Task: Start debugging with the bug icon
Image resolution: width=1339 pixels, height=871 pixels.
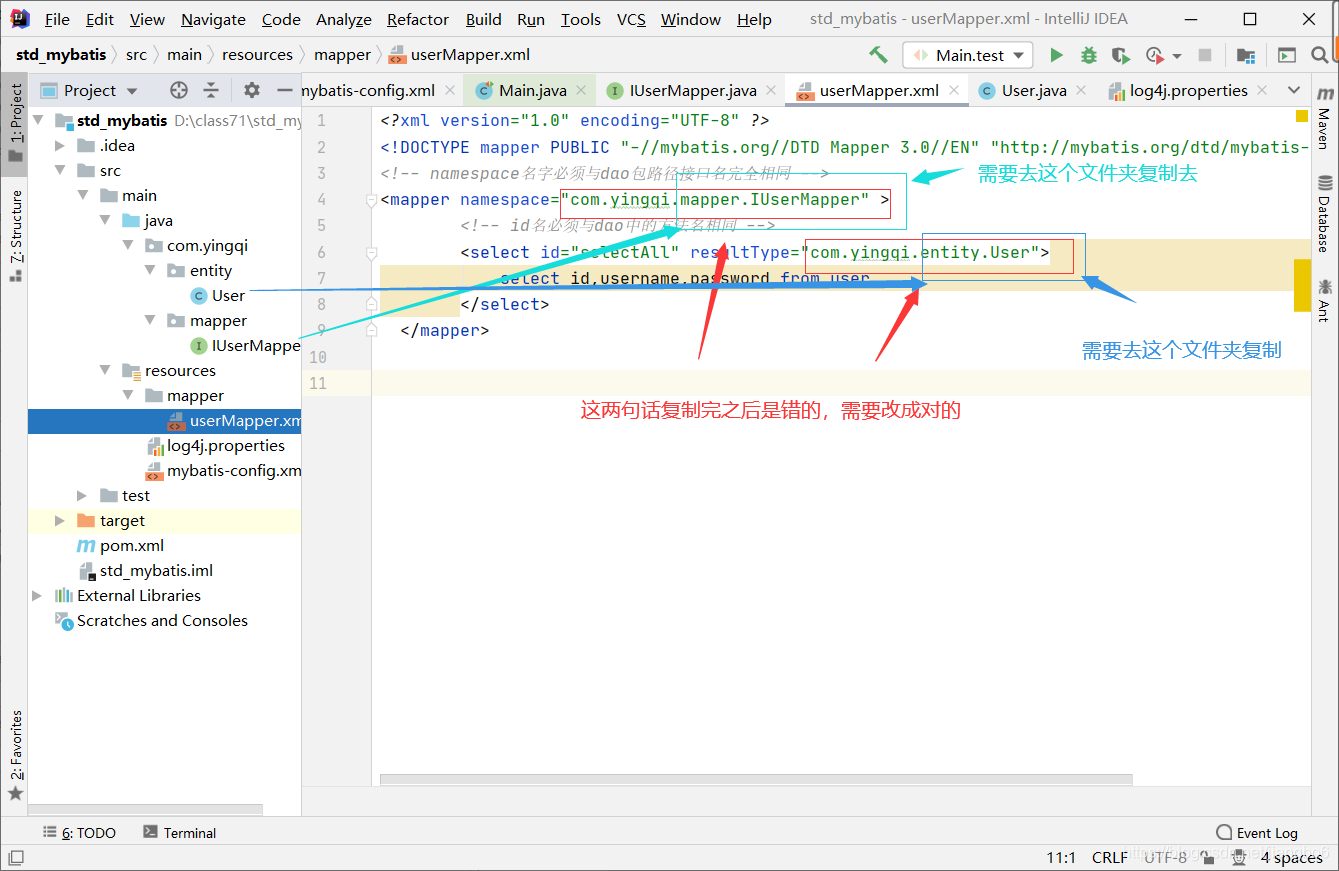Action: pyautogui.click(x=1089, y=55)
